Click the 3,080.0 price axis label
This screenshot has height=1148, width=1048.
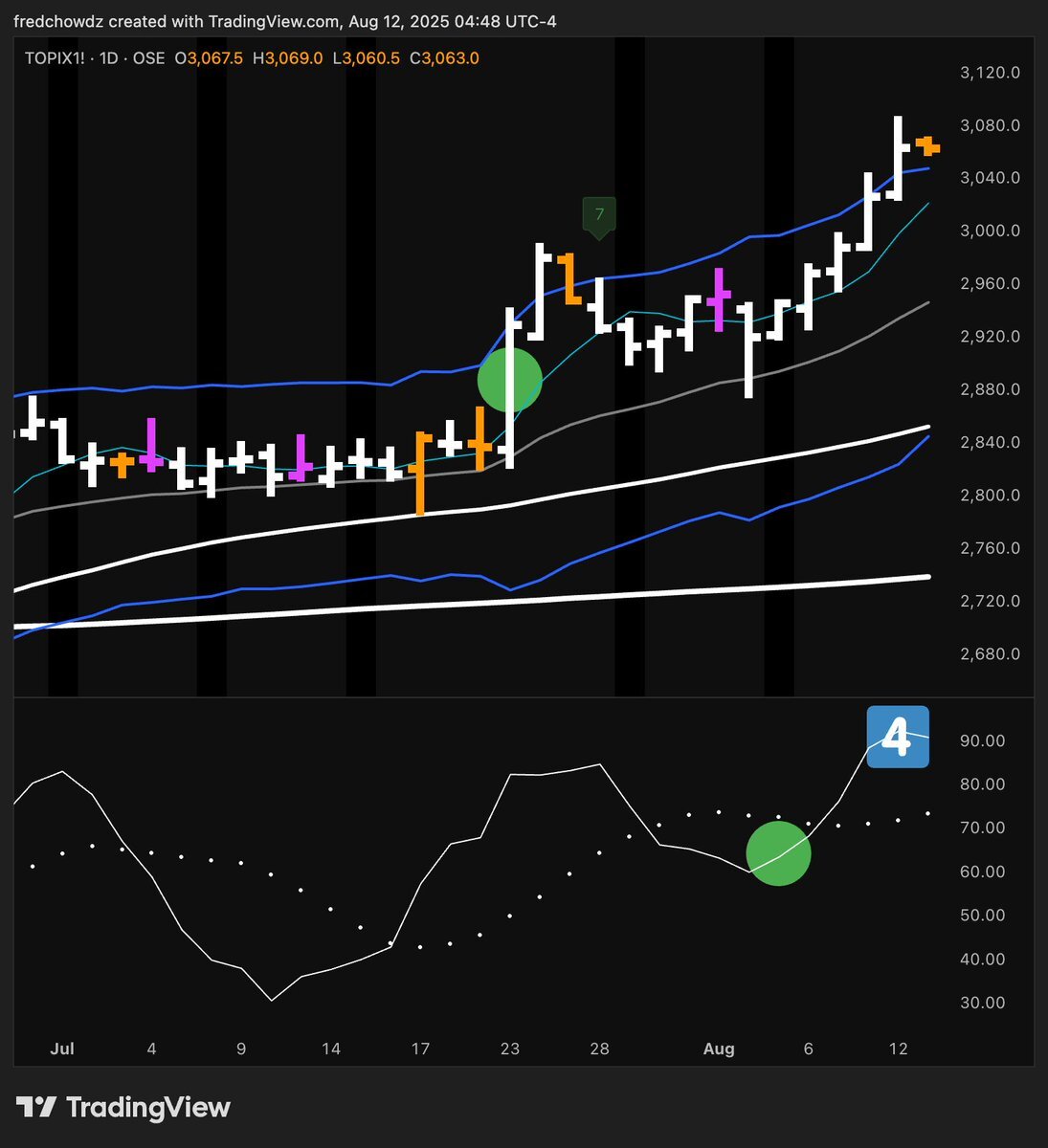[x=990, y=125]
